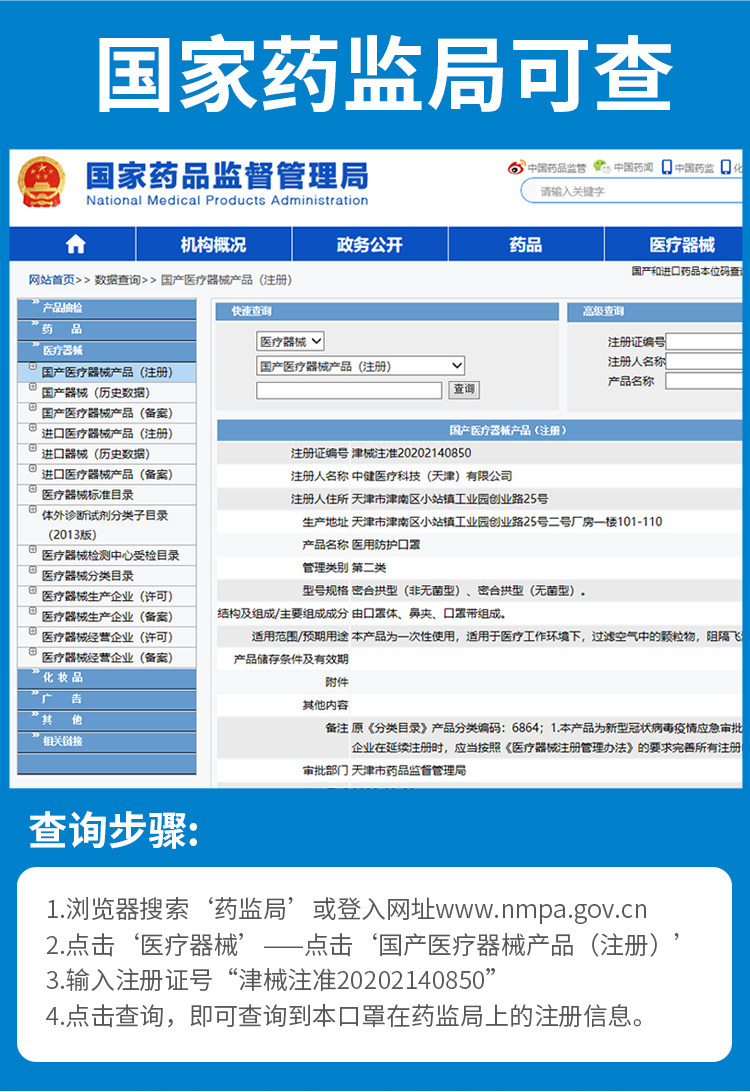Select 国产医疗器械产品（备案） in sidebar

[x=107, y=413]
